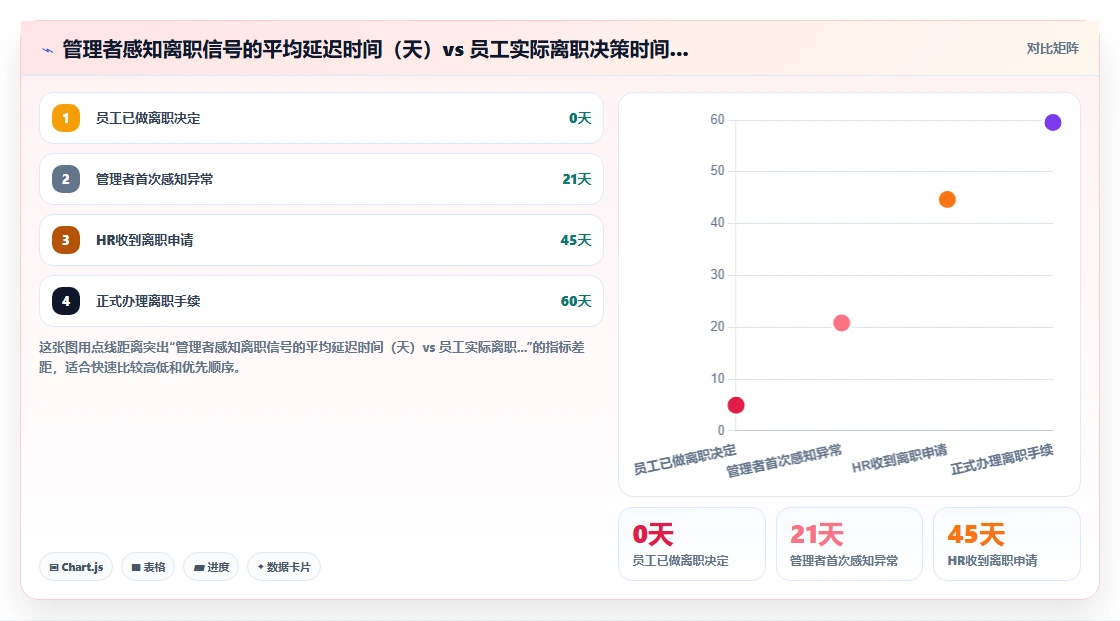Click the 进度 tag
Viewport: 1120px width, 621px height.
pos(211,567)
